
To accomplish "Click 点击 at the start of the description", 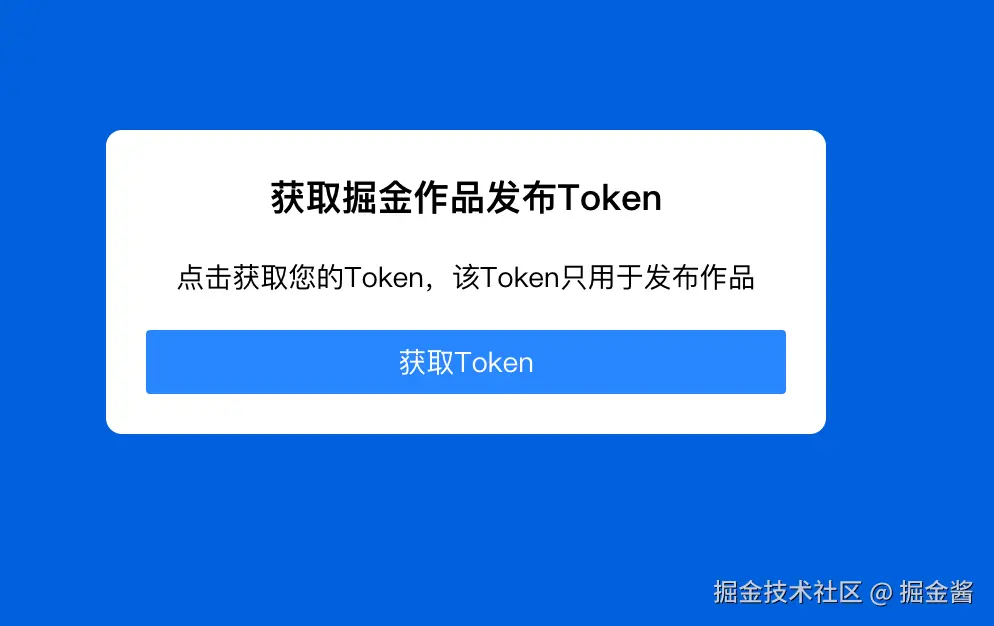I will (x=204, y=278).
